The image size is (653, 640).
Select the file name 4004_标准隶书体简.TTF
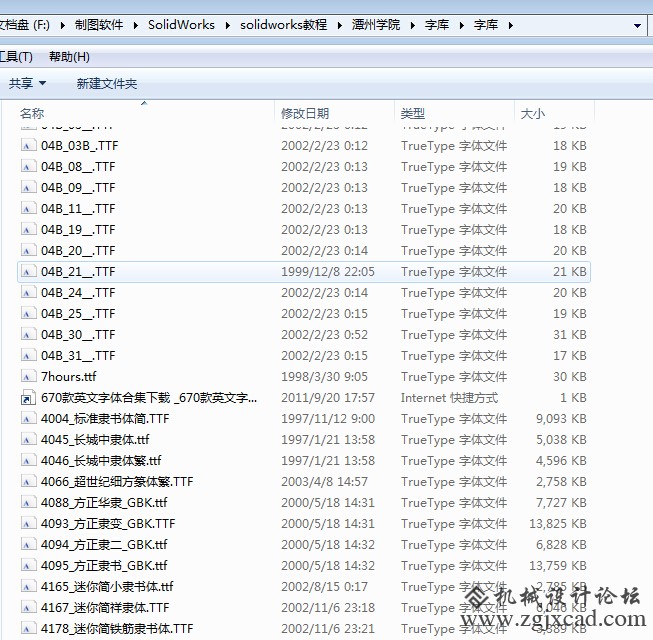pos(105,418)
